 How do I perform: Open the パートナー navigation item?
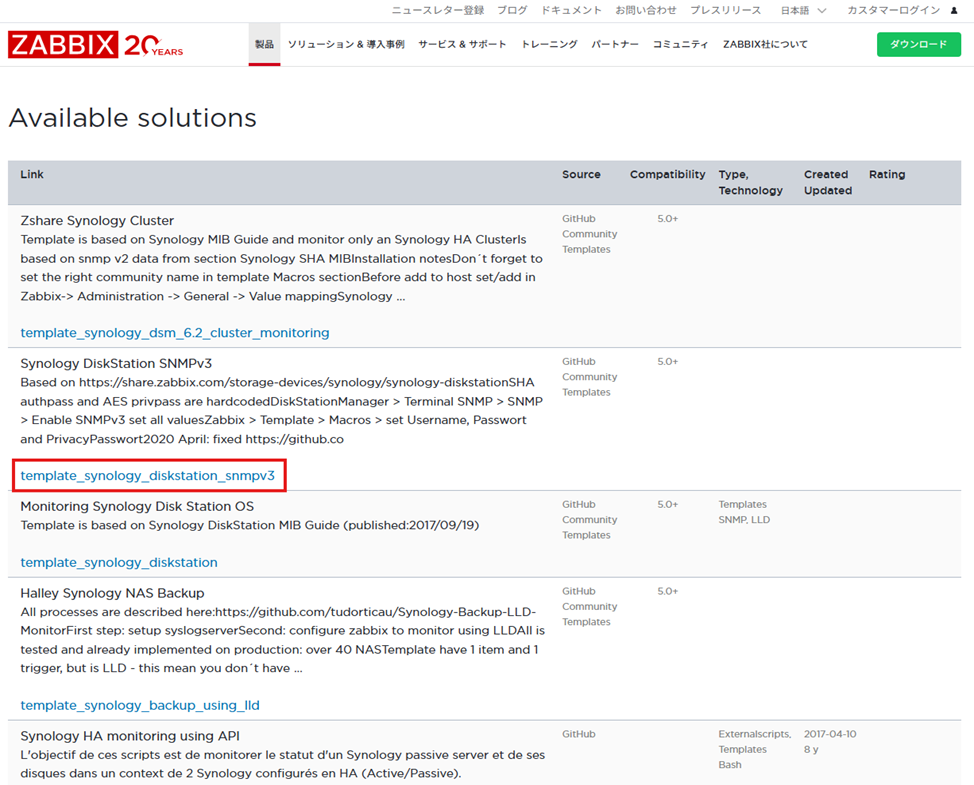(x=615, y=45)
